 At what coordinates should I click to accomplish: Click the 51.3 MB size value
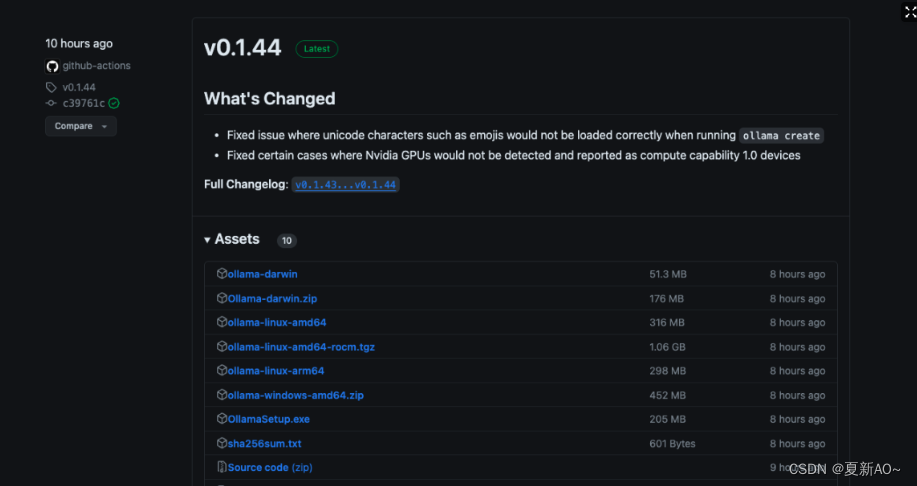(x=668, y=274)
